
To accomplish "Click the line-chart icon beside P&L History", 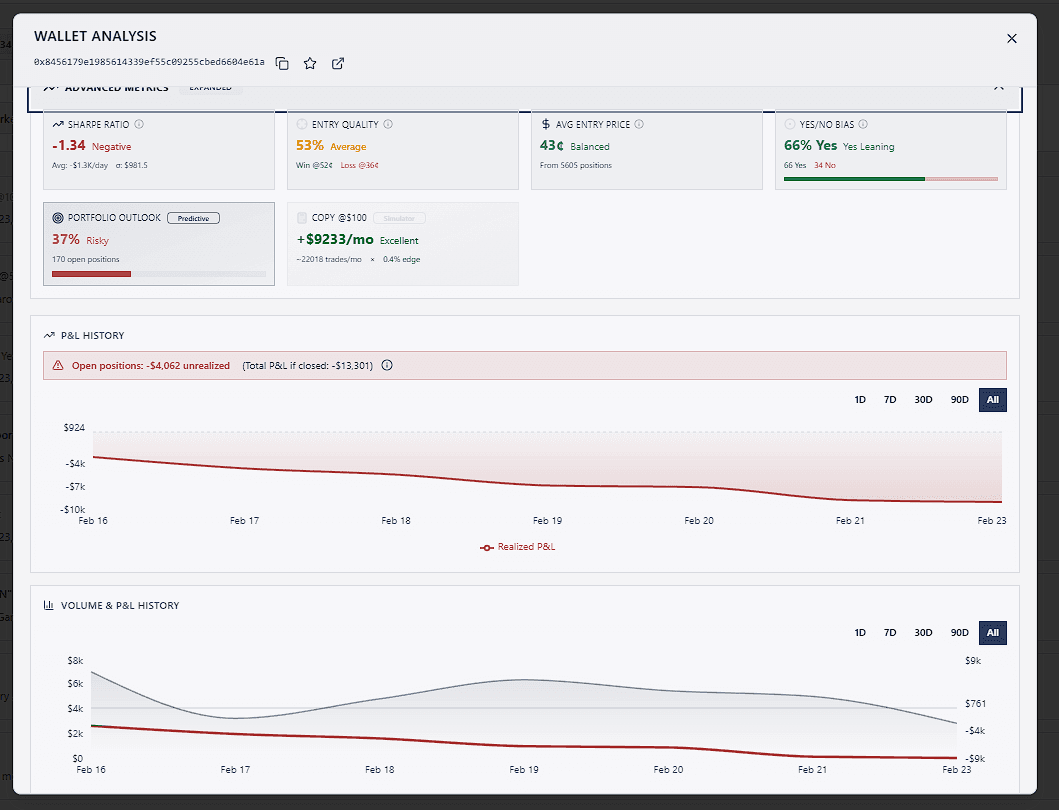I will (x=48, y=335).
